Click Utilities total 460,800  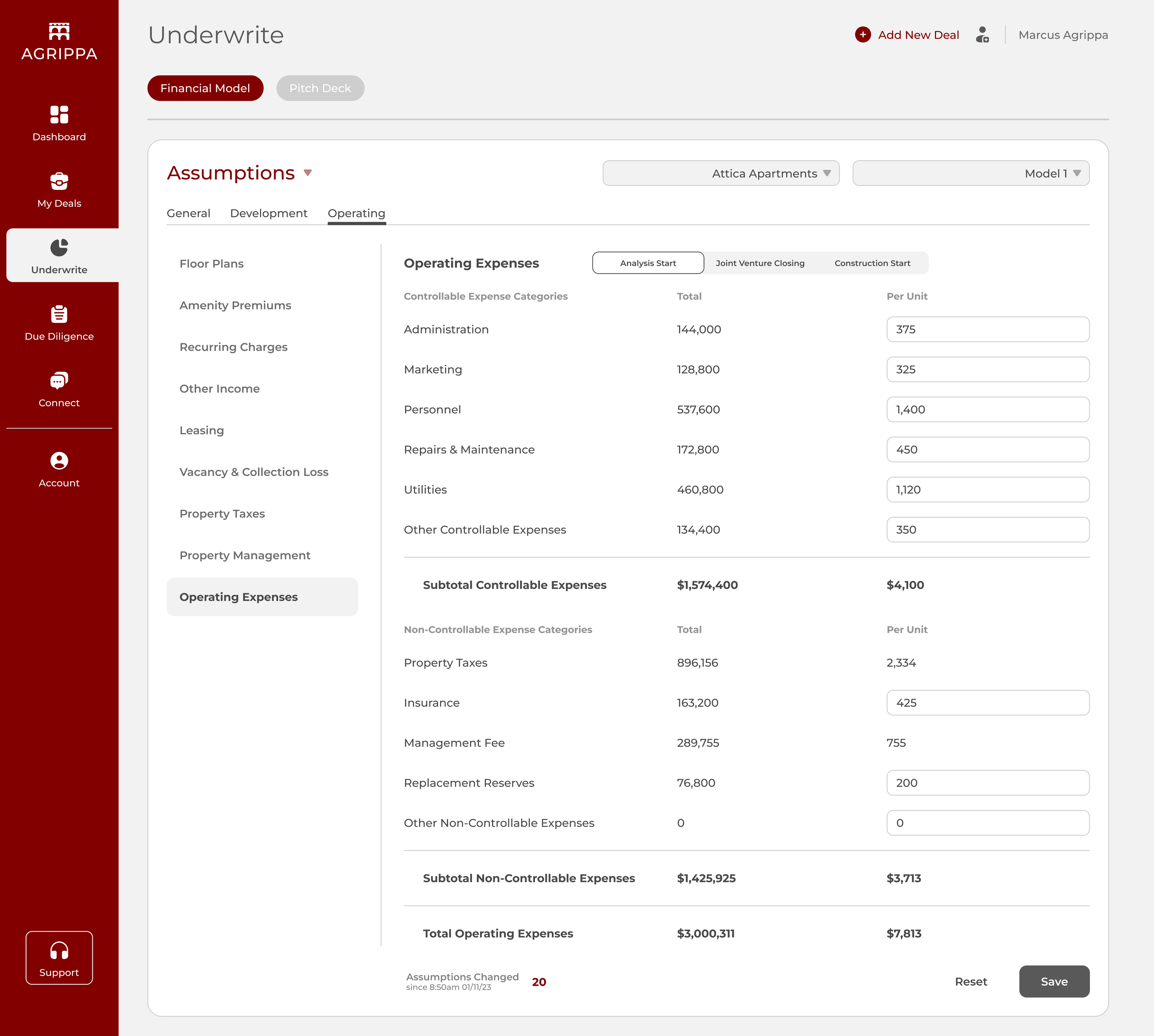tap(700, 489)
